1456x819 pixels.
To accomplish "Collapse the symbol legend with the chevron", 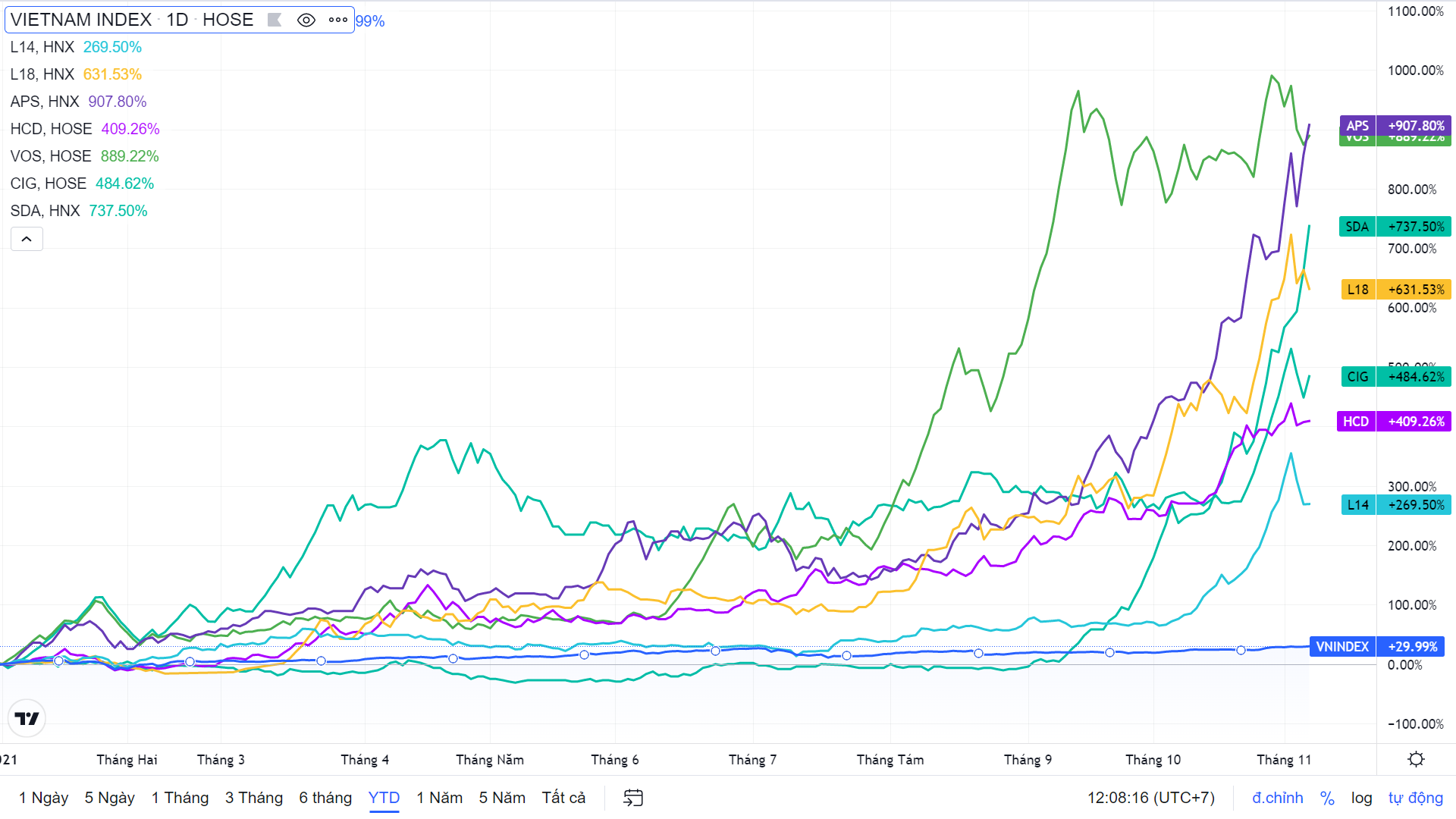I will coord(27,240).
